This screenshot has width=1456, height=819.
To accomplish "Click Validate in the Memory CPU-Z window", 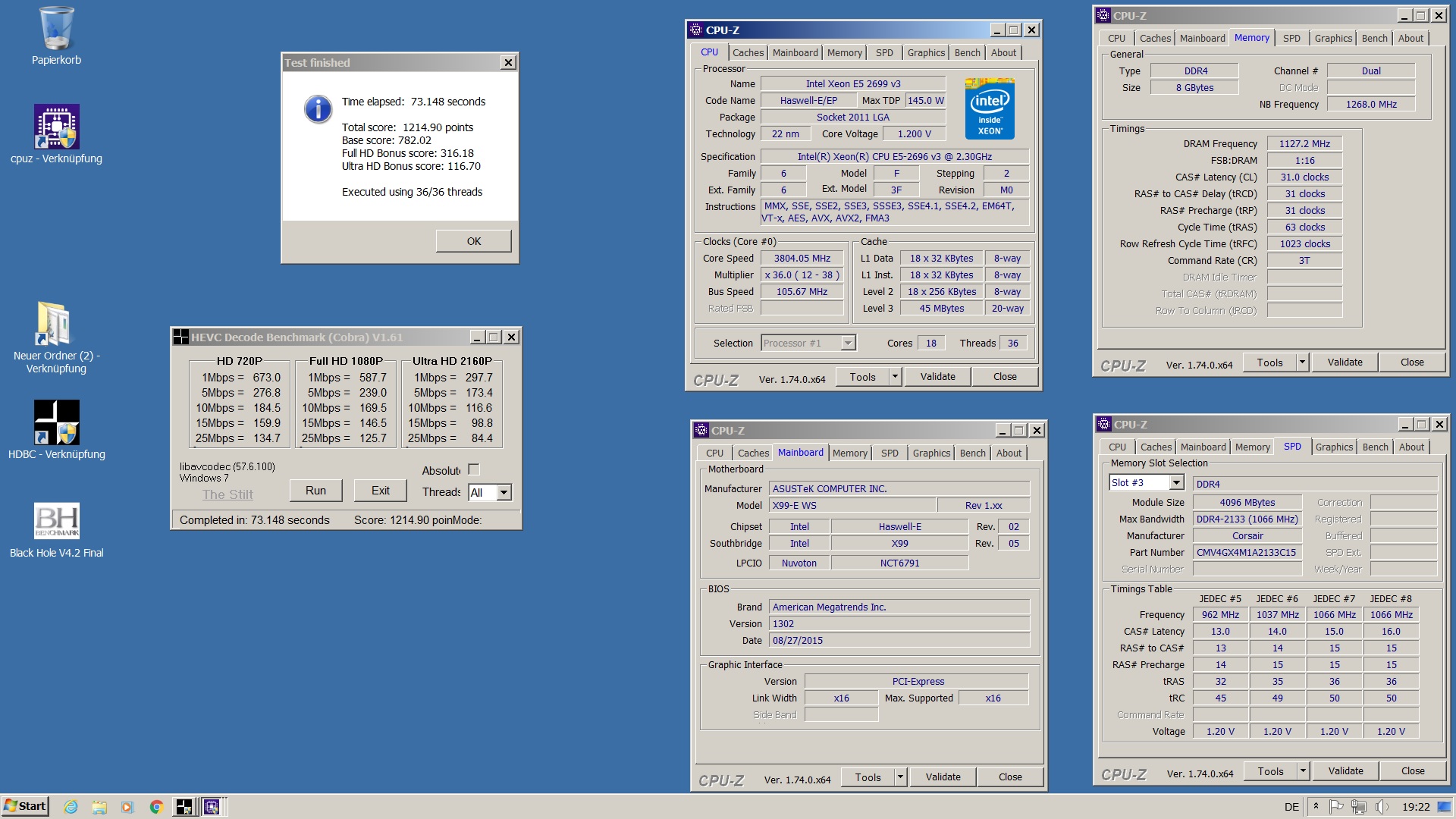I will click(x=1345, y=362).
